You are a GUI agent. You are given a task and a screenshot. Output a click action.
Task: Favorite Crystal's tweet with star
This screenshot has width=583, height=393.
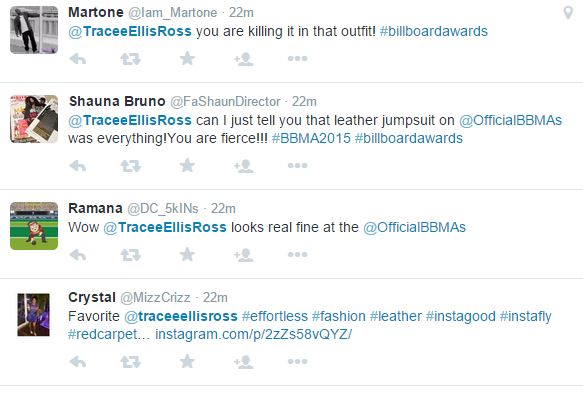coord(187,361)
